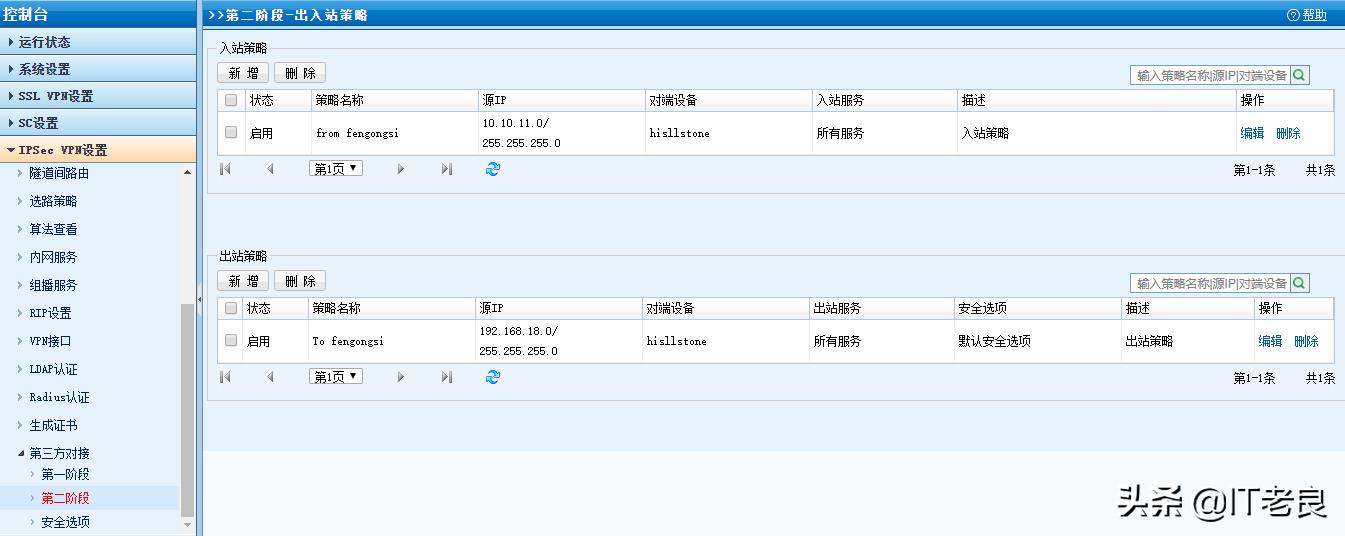The height and width of the screenshot is (536, 1345).
Task: Click 删除 button in the 出站策略 toolbar
Action: point(300,281)
